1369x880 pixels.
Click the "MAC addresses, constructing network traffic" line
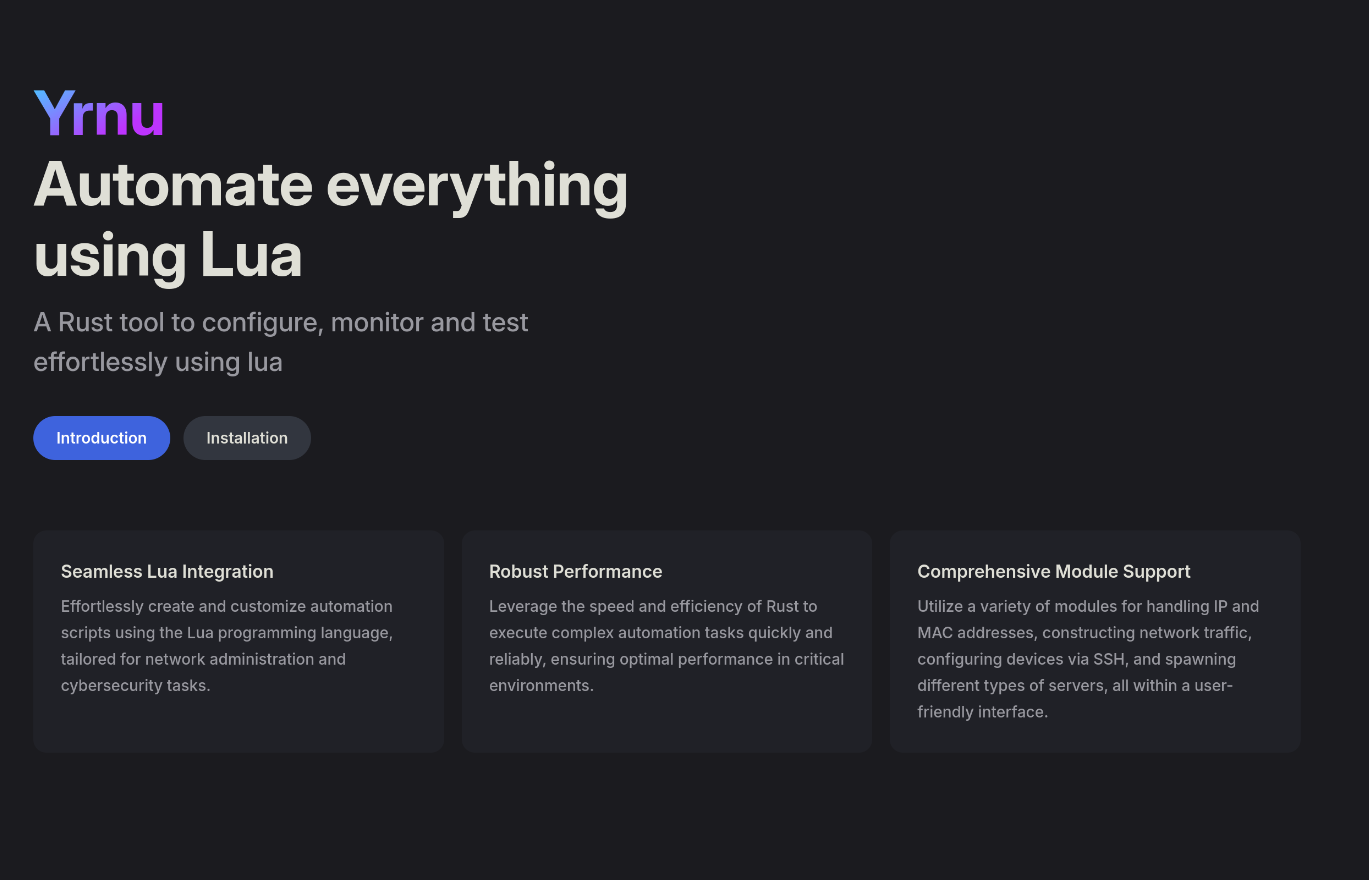[x=1084, y=633]
